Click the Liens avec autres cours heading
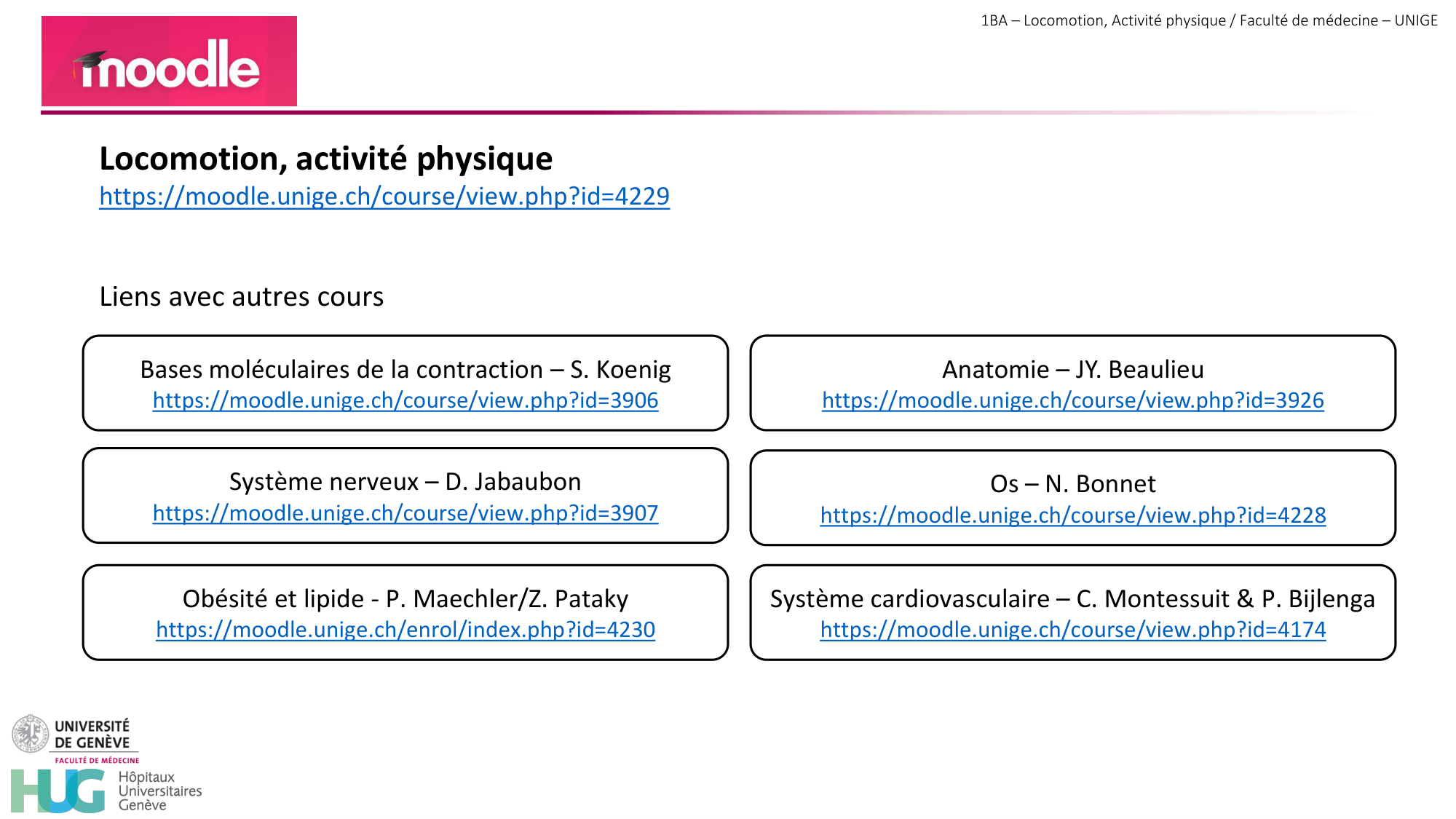Image resolution: width=1456 pixels, height=819 pixels. [x=241, y=296]
